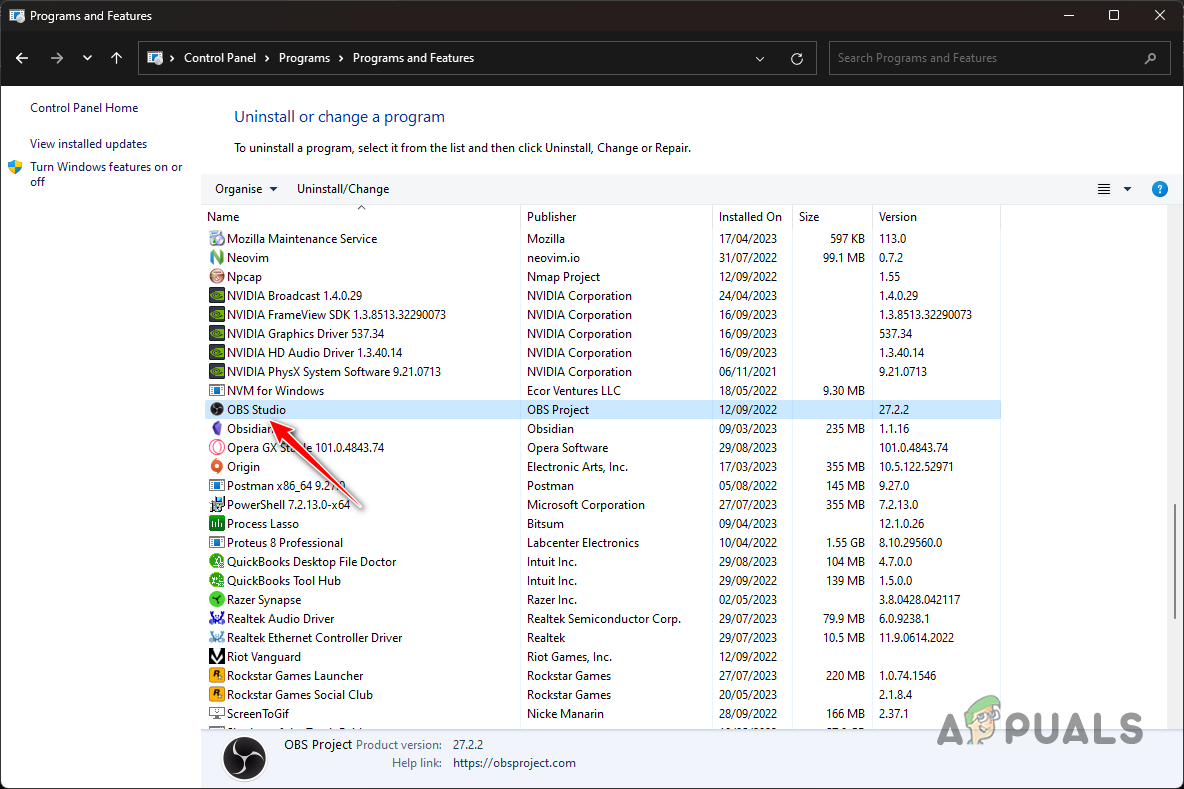Go to the Programs breadcrumb
The height and width of the screenshot is (789, 1184).
click(304, 57)
